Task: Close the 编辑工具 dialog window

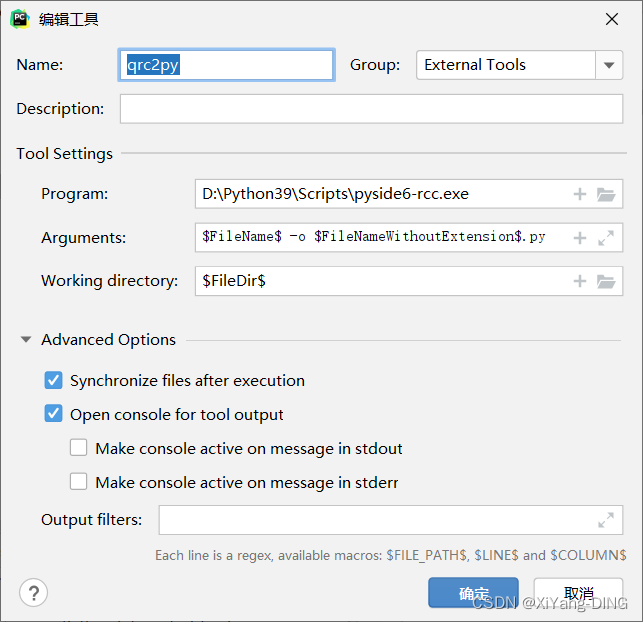Action: tap(612, 19)
